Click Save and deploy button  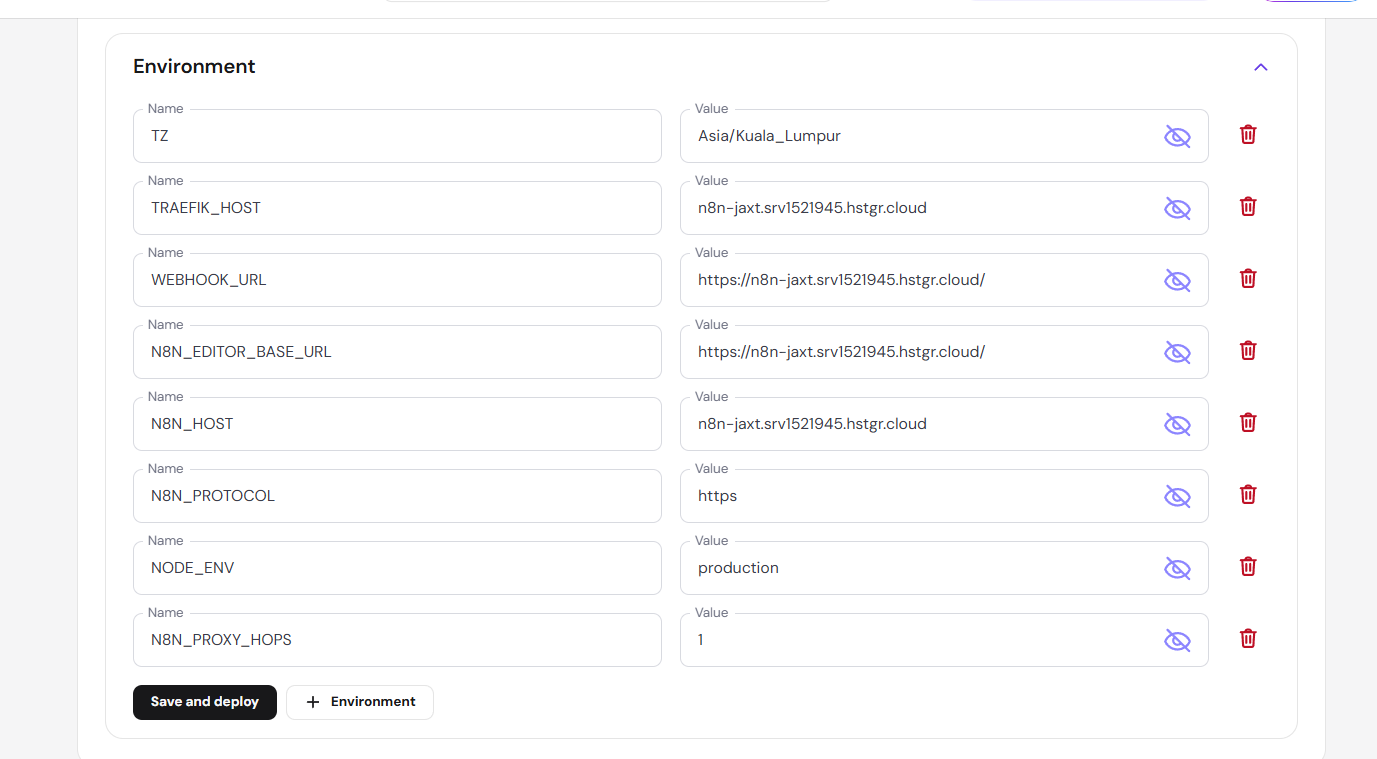pyautogui.click(x=205, y=702)
